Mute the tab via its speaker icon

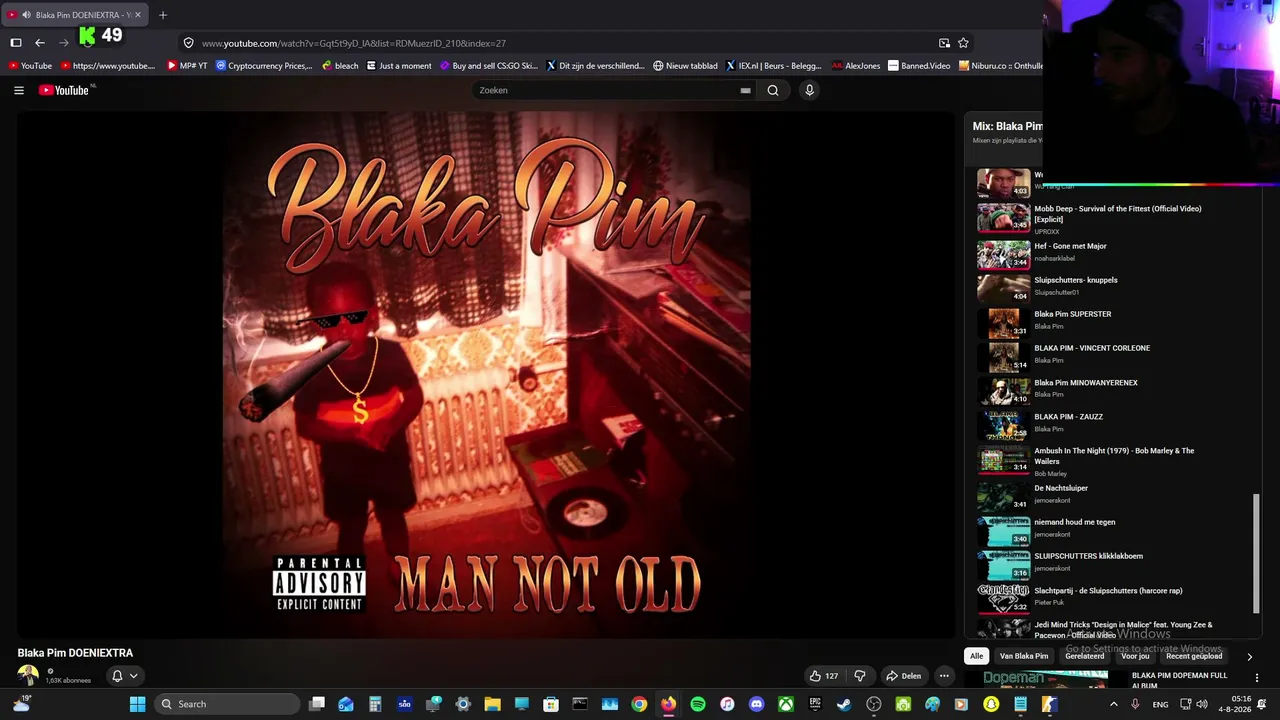25,15
